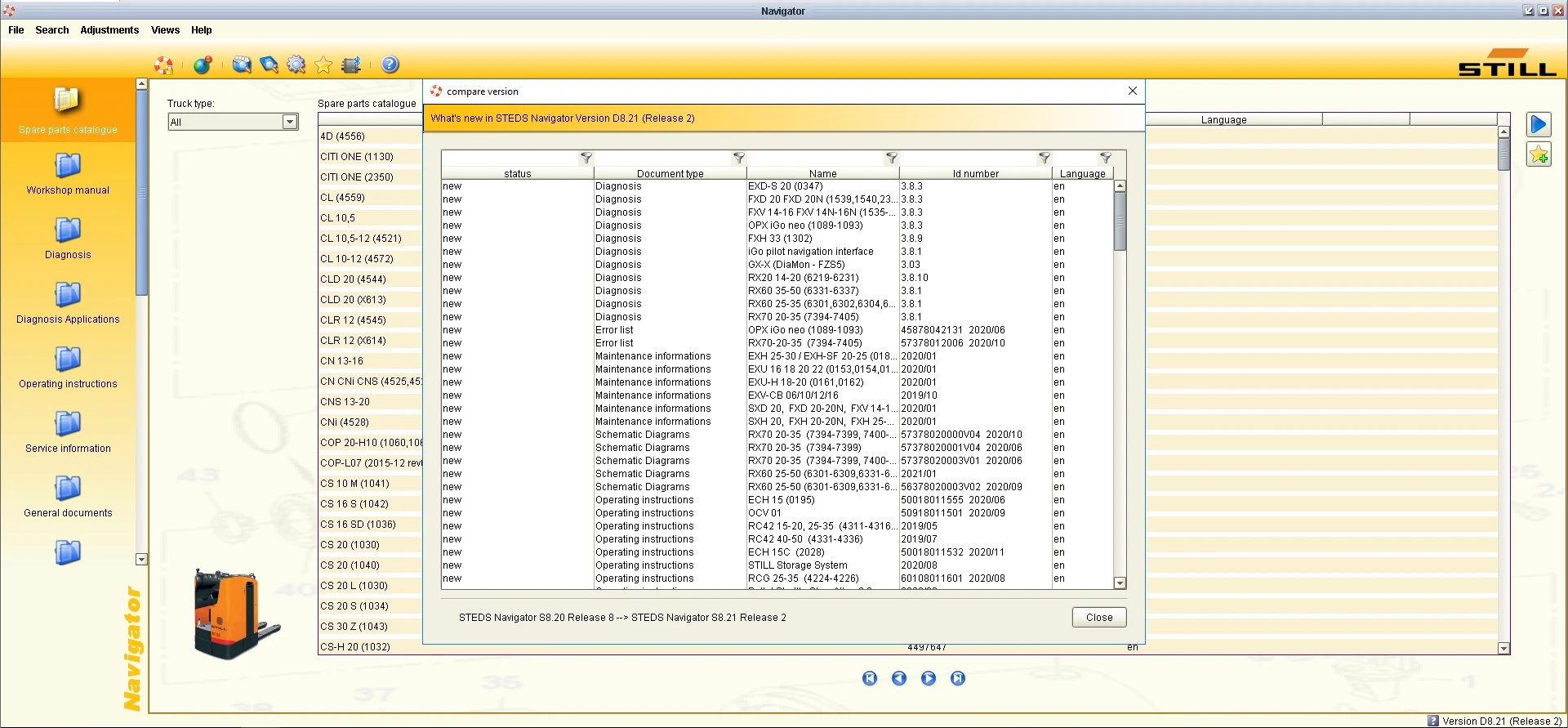The width and height of the screenshot is (1568, 728).
Task: Select the STILL Storage System row
Action: pos(777,565)
